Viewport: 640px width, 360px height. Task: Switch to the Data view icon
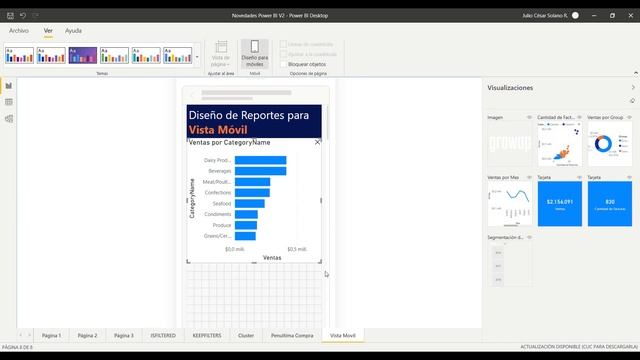pos(9,102)
